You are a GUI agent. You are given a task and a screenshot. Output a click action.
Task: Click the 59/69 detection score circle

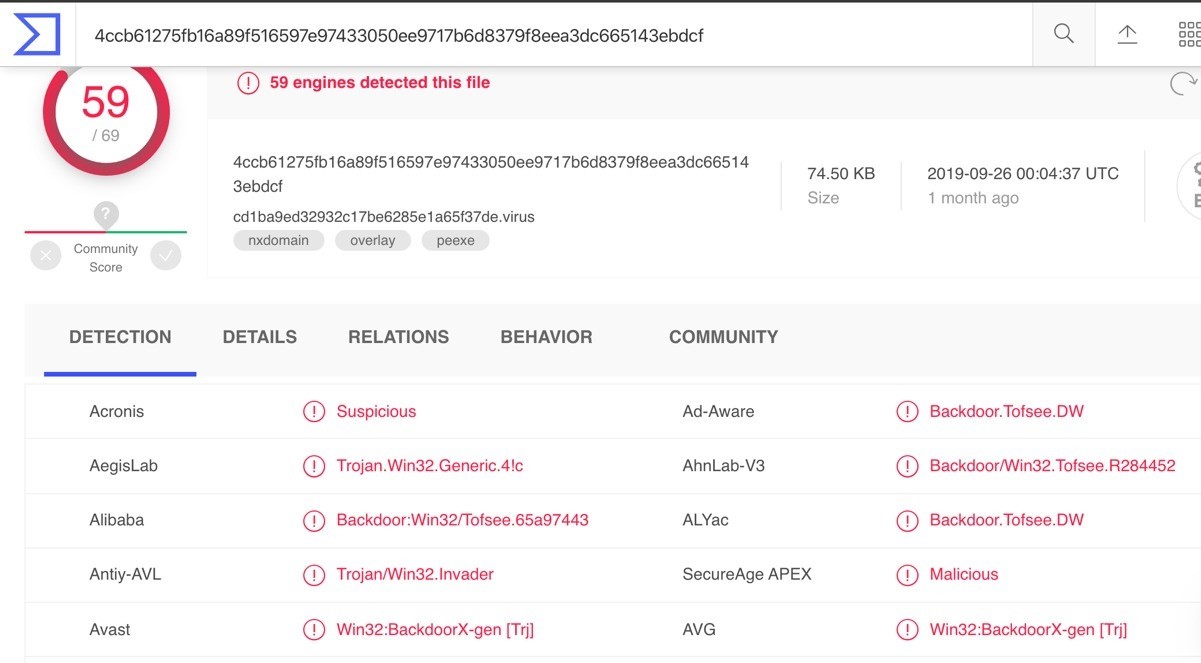point(106,113)
